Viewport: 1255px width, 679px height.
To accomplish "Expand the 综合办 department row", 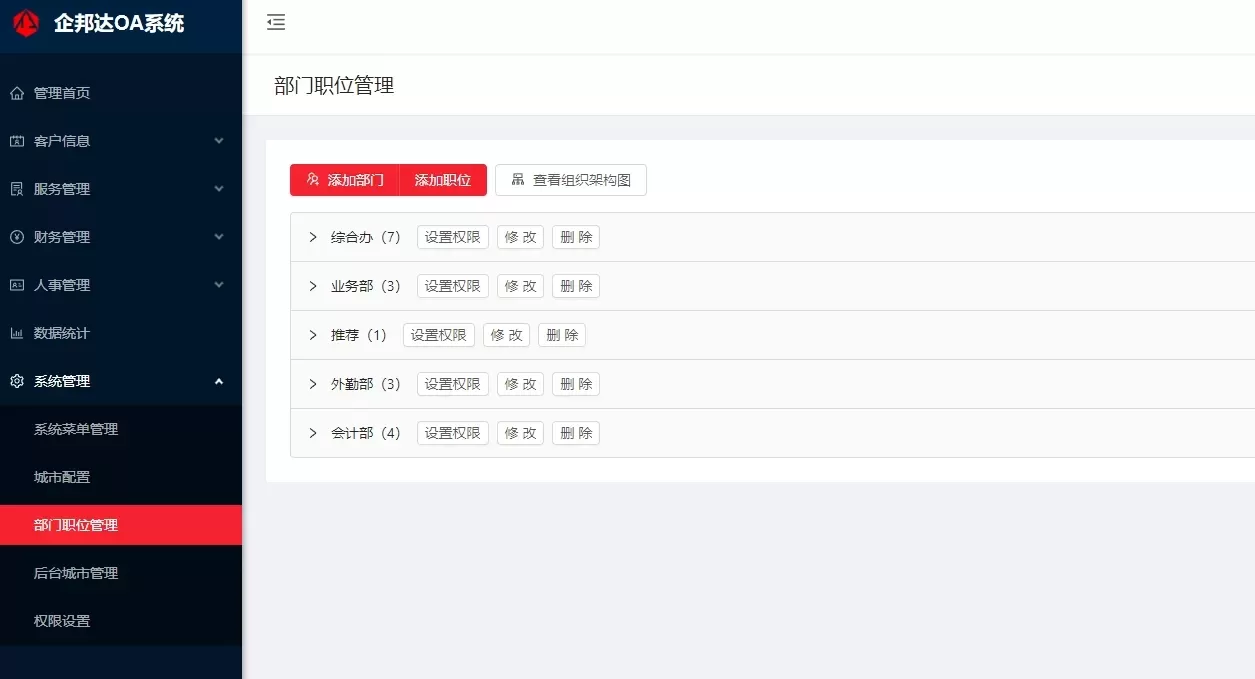I will coord(313,237).
